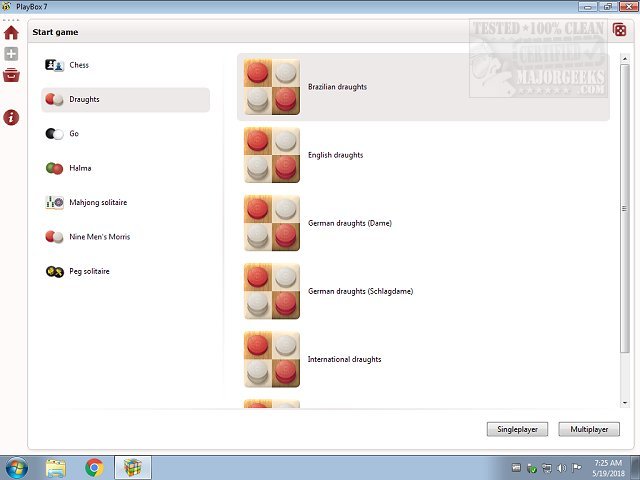Open the Windows Start menu
Viewport: 640px width, 480px height.
(16, 468)
